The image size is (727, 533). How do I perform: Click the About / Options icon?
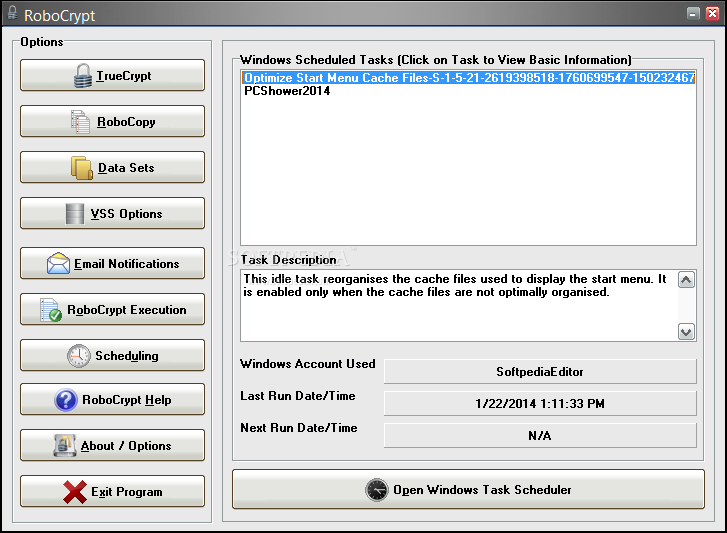point(64,445)
